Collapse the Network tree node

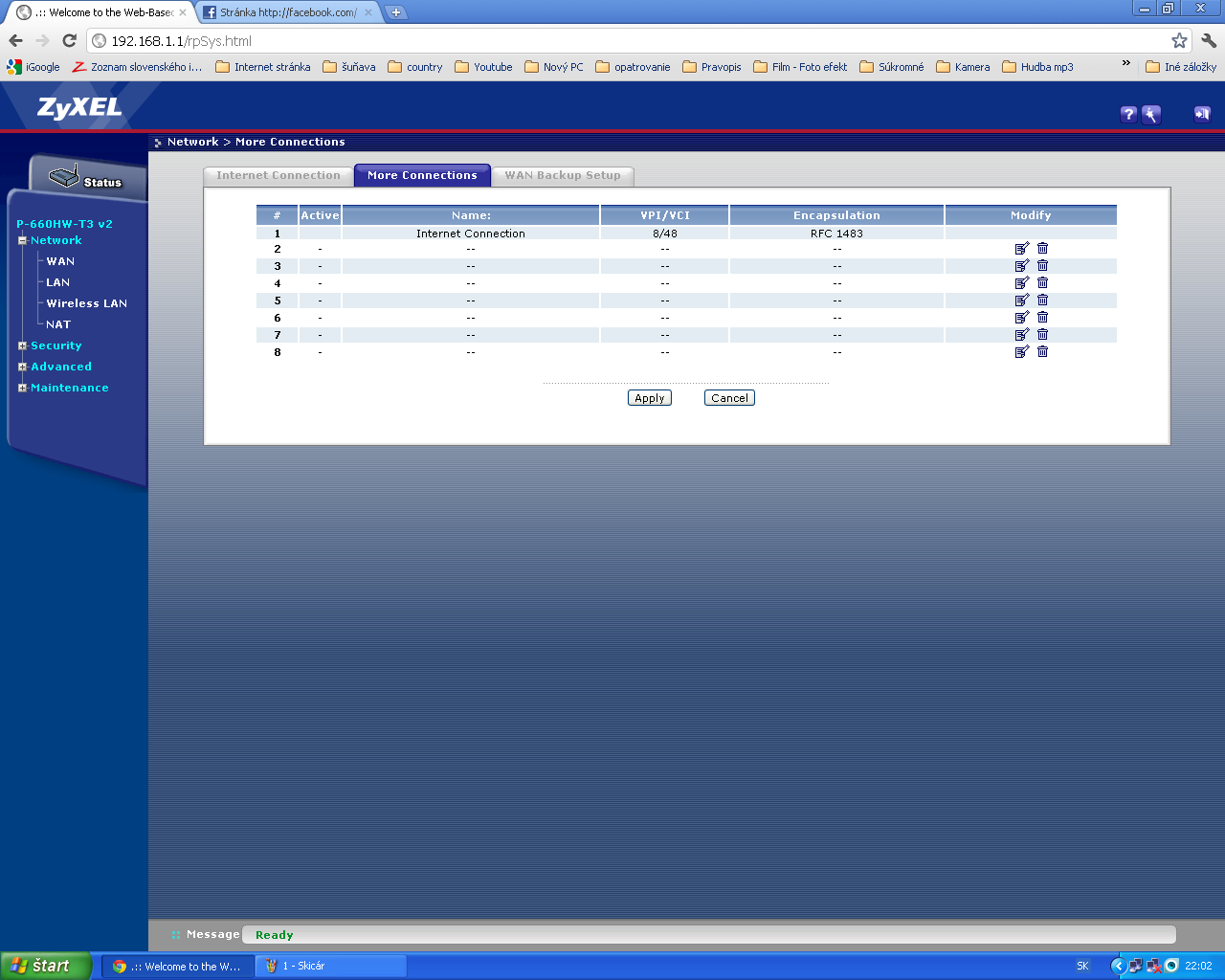point(22,240)
